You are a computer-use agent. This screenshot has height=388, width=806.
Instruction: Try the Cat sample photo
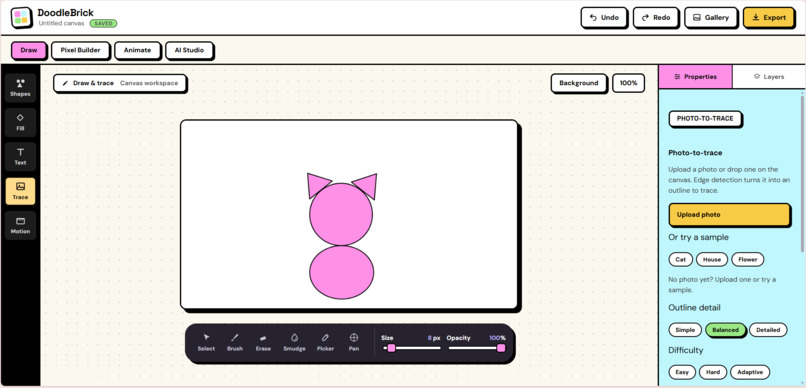click(681, 260)
